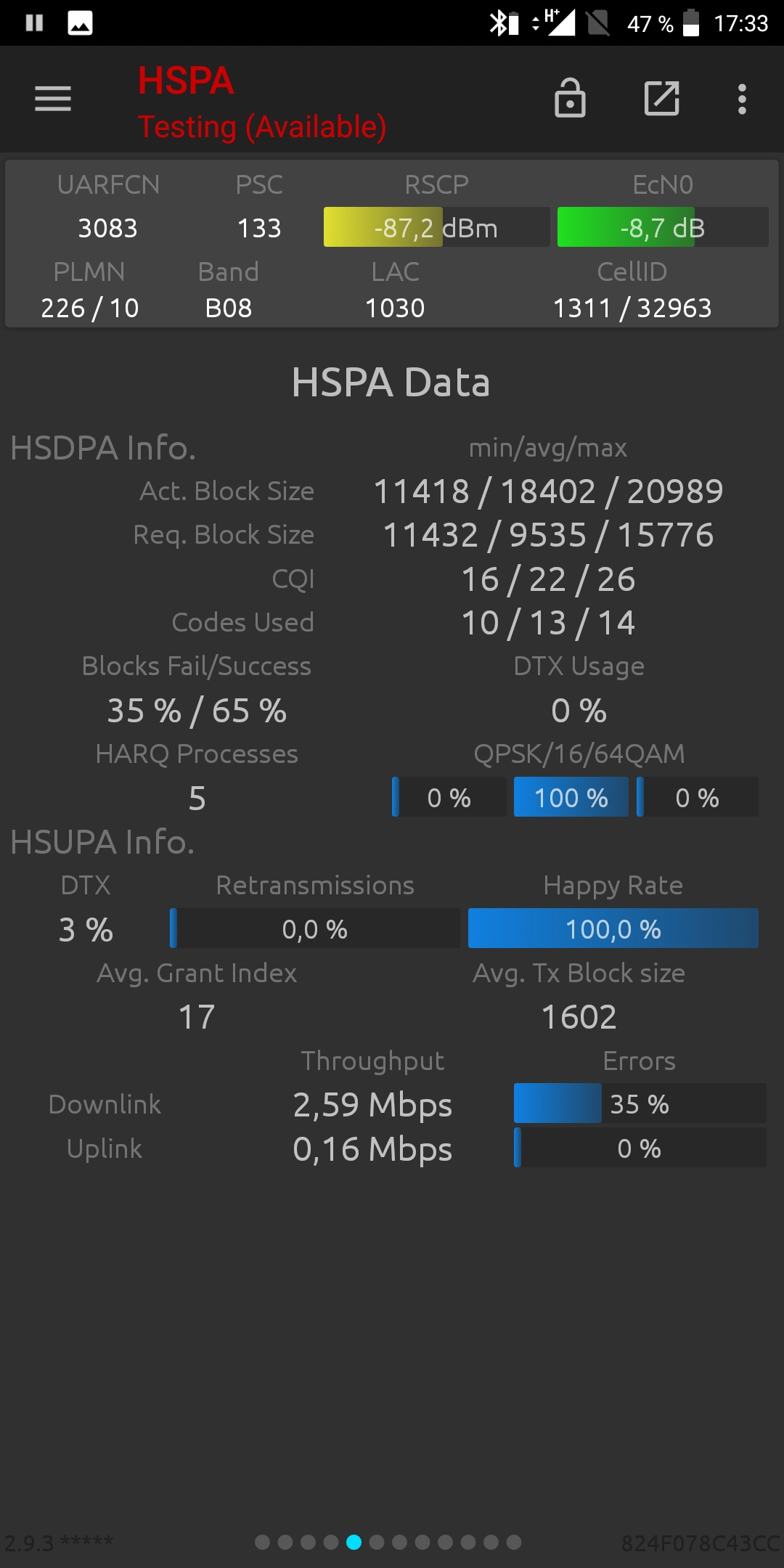Tap the Downlink 35 % errors bar
The width and height of the screenshot is (784, 1568).
pyautogui.click(x=640, y=1103)
